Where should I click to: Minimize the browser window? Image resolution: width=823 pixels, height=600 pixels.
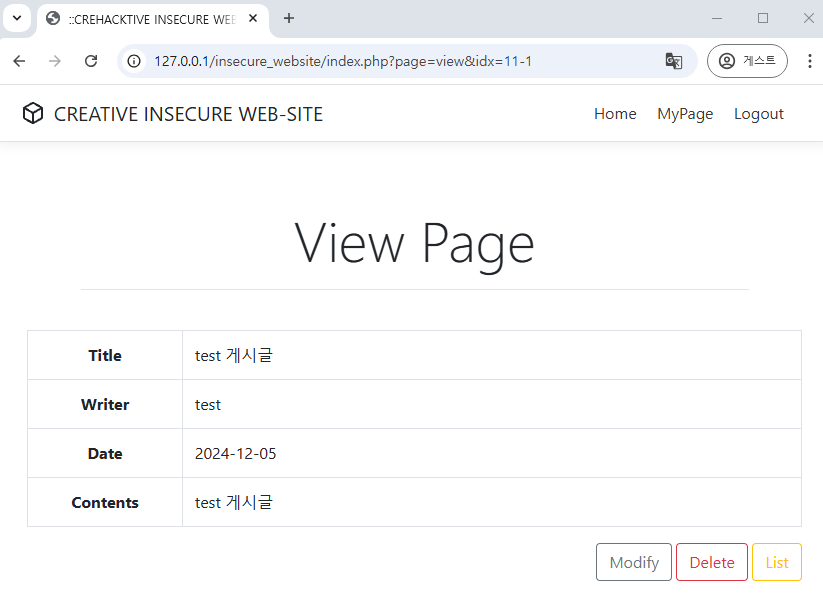pos(717,18)
